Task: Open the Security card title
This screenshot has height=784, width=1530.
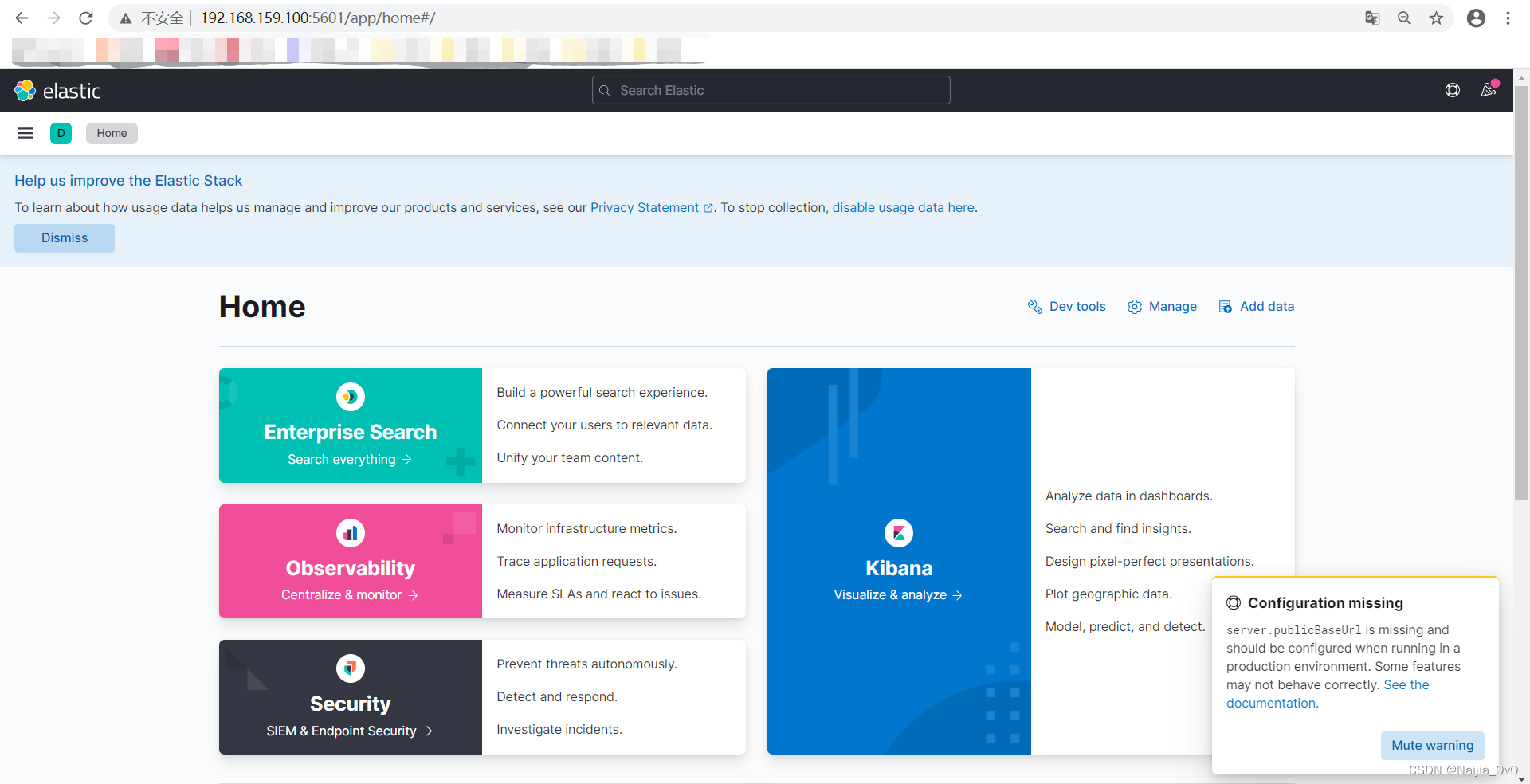Action: (351, 704)
